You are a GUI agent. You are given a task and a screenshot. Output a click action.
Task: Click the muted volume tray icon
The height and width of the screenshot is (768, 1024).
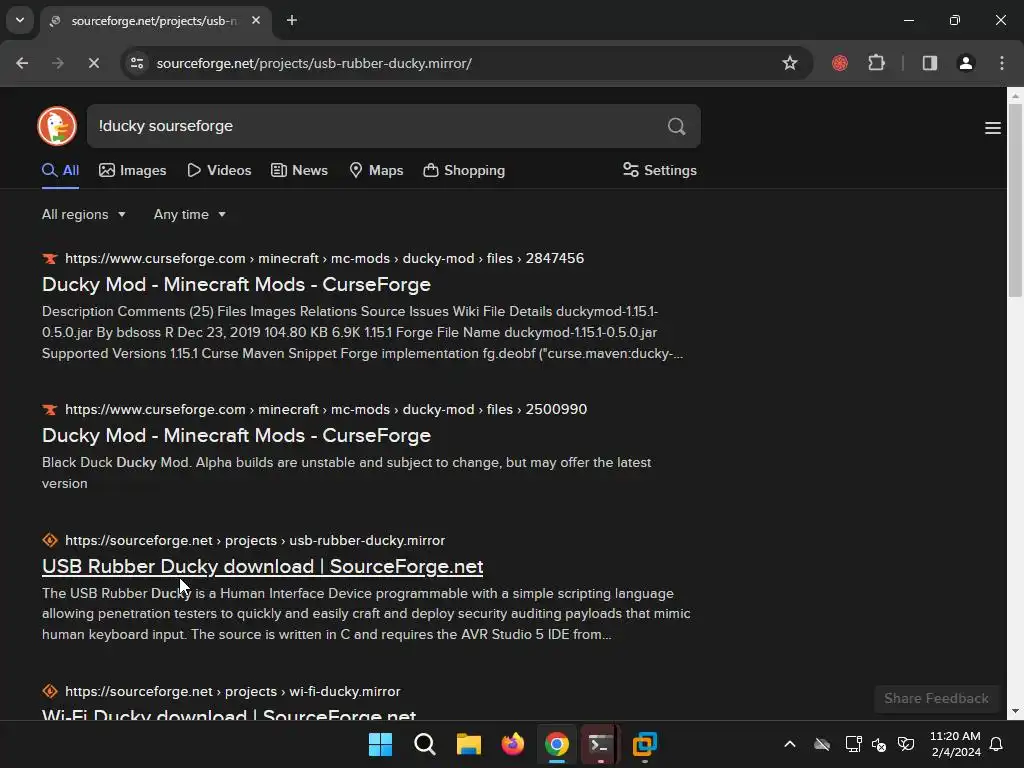(x=879, y=744)
